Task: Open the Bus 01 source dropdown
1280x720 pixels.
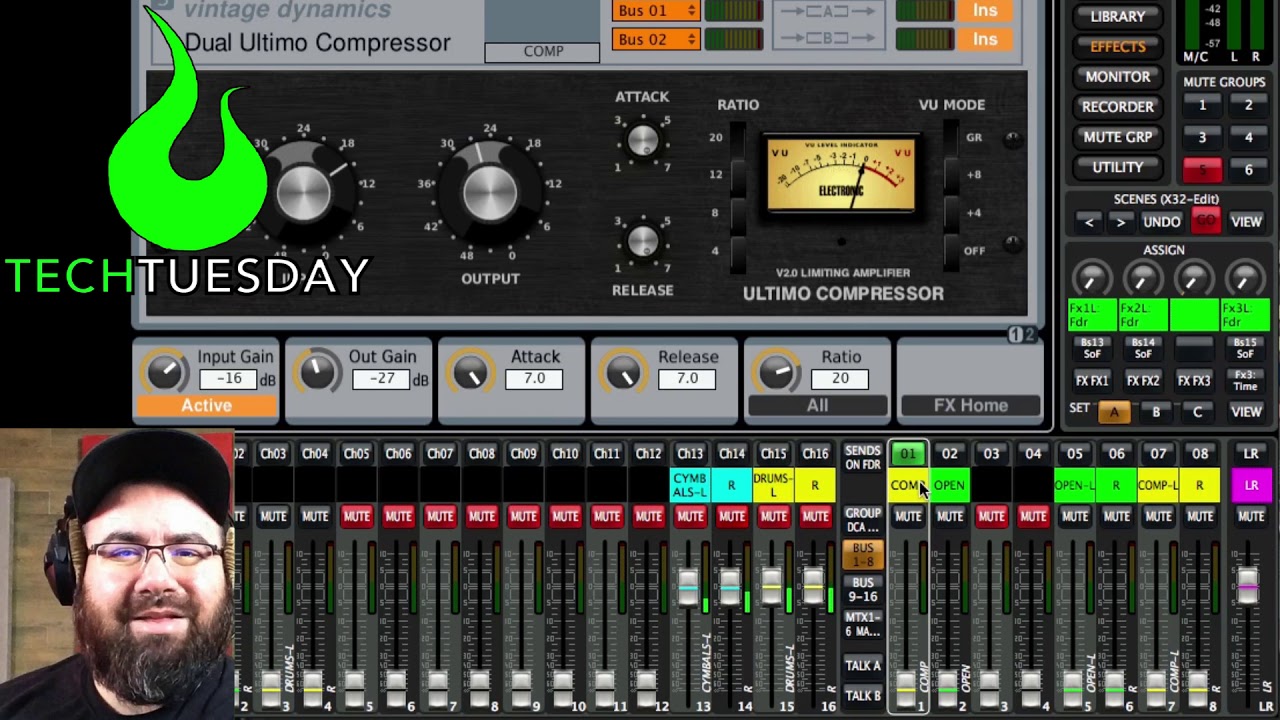Action: (x=656, y=11)
